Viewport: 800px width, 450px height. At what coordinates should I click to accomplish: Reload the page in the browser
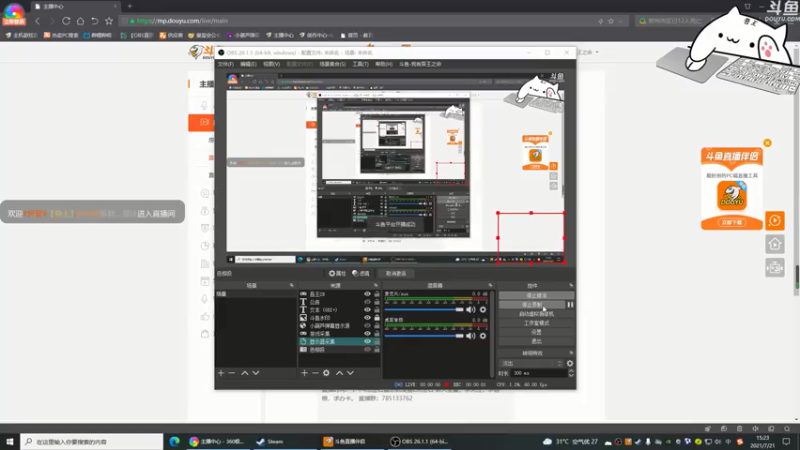click(x=66, y=21)
